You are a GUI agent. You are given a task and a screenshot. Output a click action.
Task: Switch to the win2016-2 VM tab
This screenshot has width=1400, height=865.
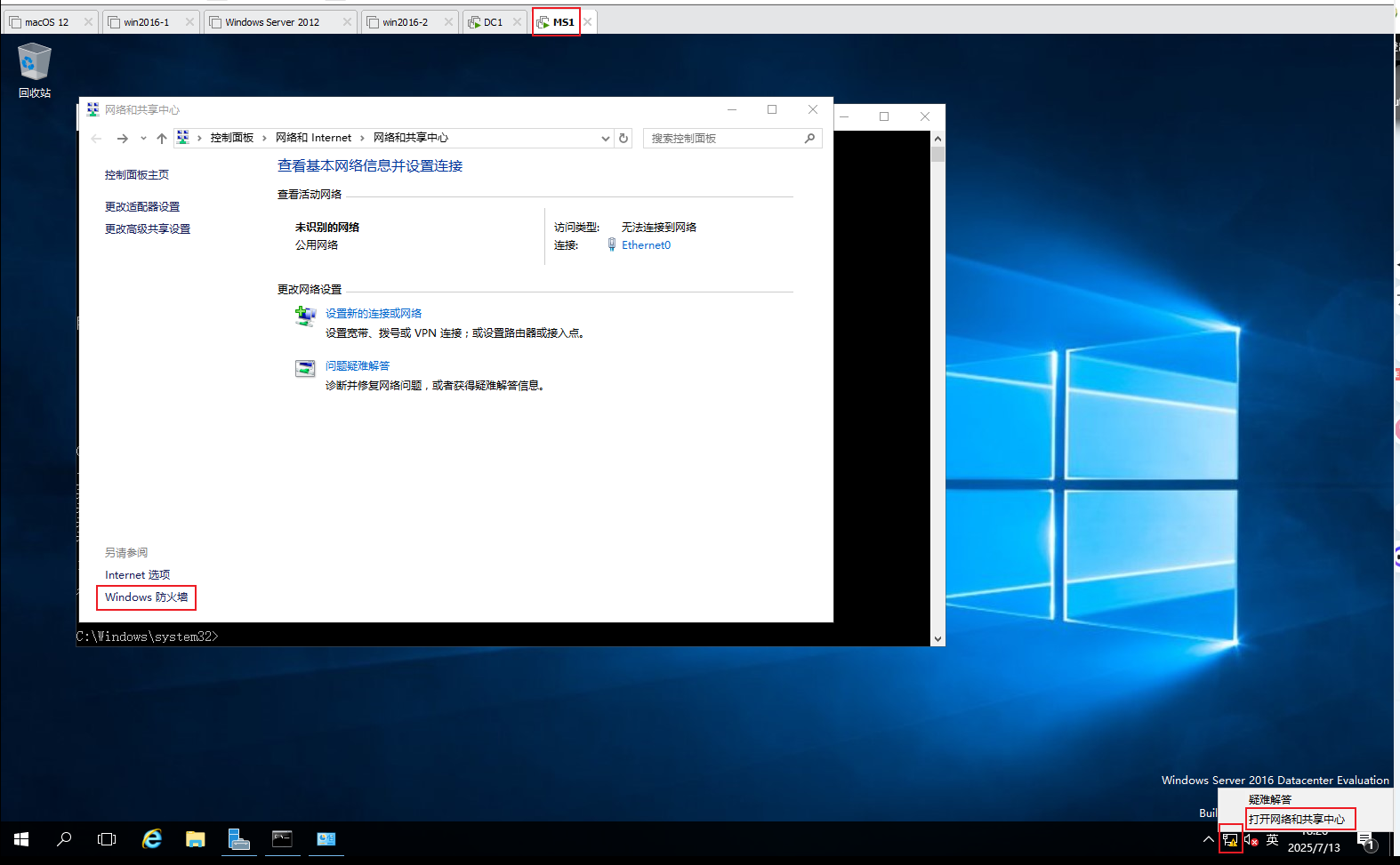click(408, 22)
